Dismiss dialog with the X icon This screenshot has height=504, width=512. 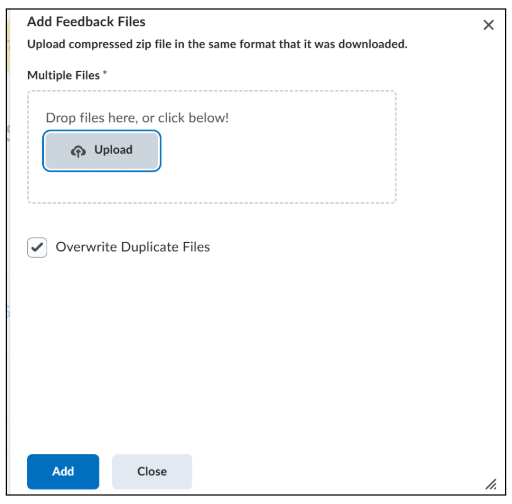pyautogui.click(x=488, y=25)
